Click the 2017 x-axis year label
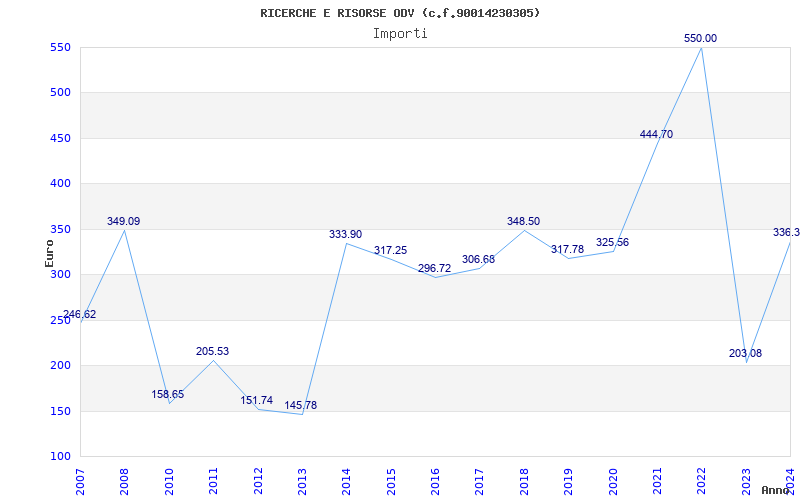Viewport: 800px width, 500px height. [x=480, y=481]
